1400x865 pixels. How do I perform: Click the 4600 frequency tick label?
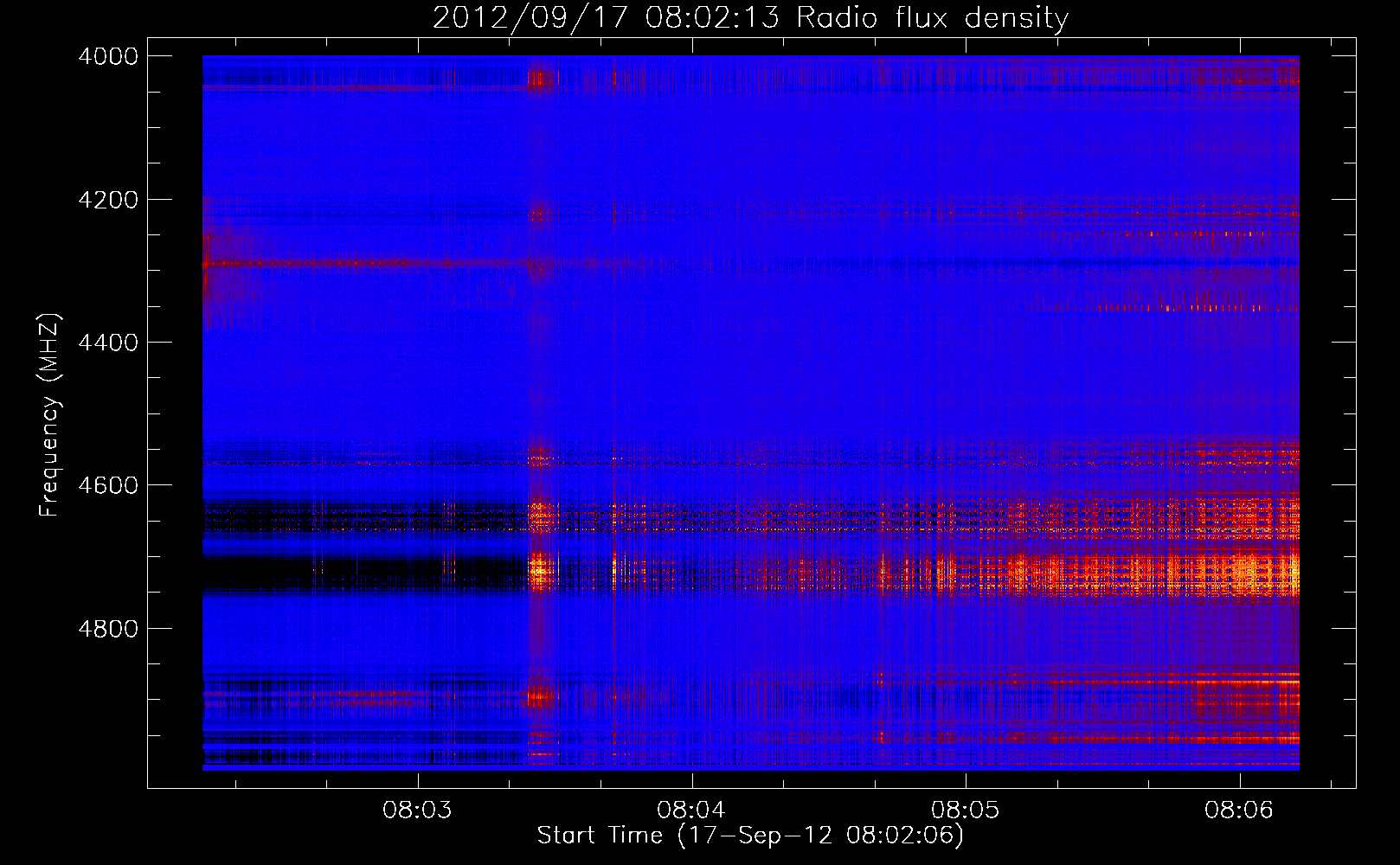tap(108, 485)
